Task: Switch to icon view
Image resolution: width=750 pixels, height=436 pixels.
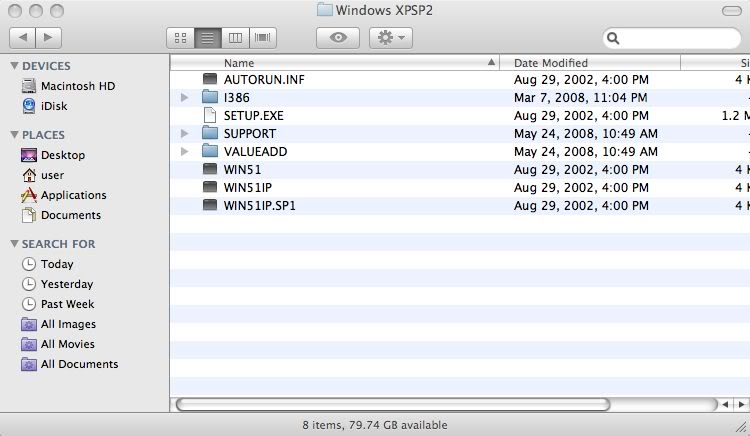Action: pyautogui.click(x=180, y=38)
